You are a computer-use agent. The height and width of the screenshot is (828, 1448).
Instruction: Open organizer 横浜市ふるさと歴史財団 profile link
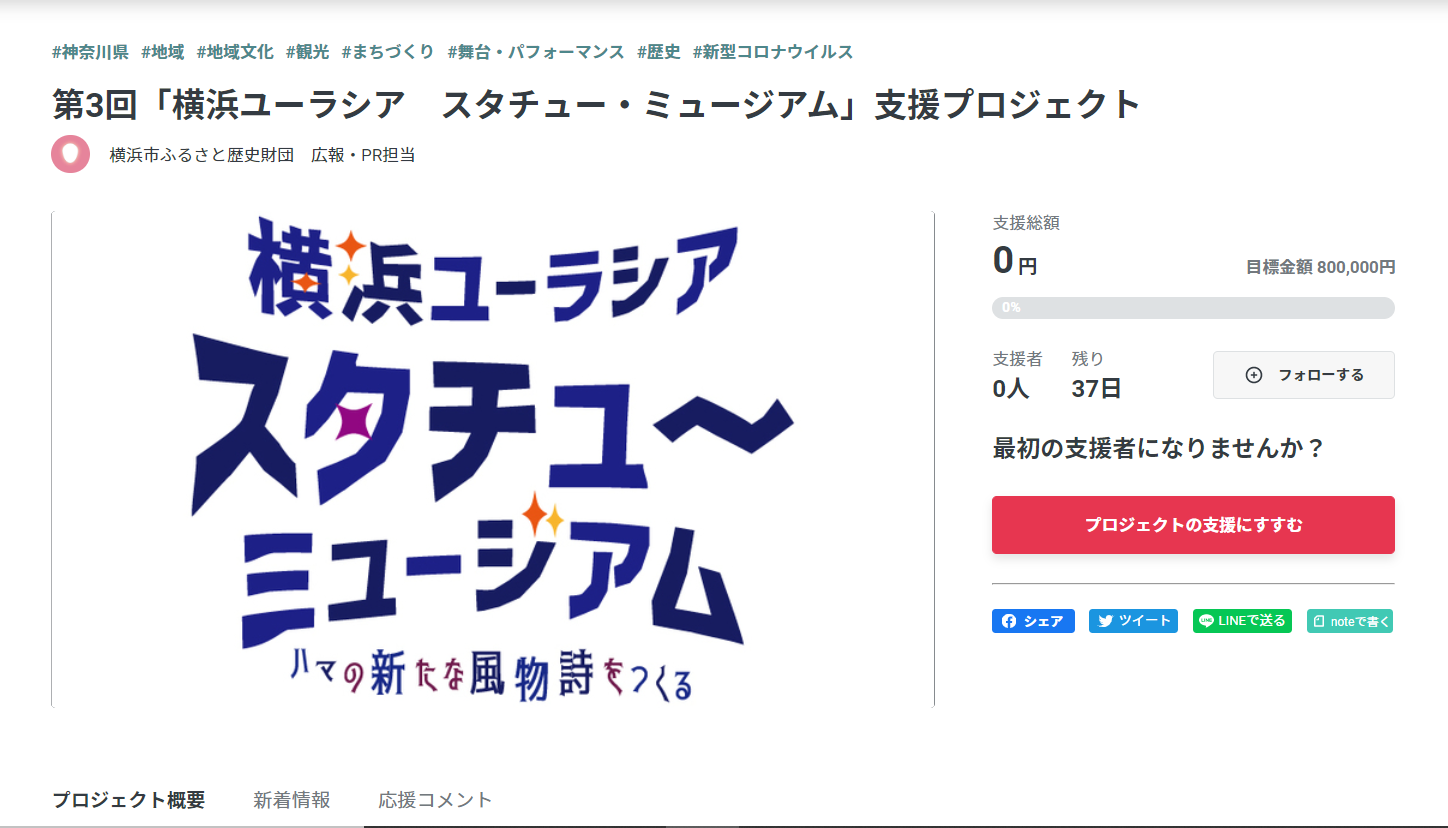tap(262, 155)
